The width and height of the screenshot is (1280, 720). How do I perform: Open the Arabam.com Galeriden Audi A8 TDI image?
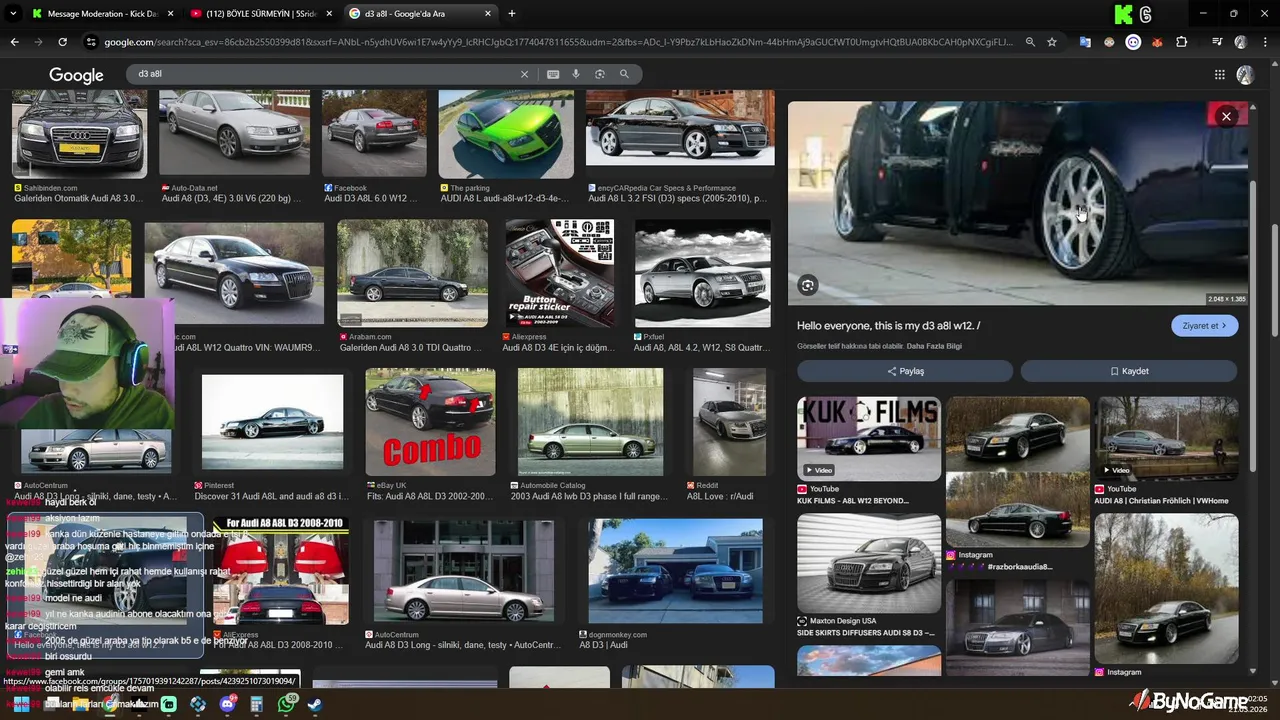pyautogui.click(x=412, y=273)
